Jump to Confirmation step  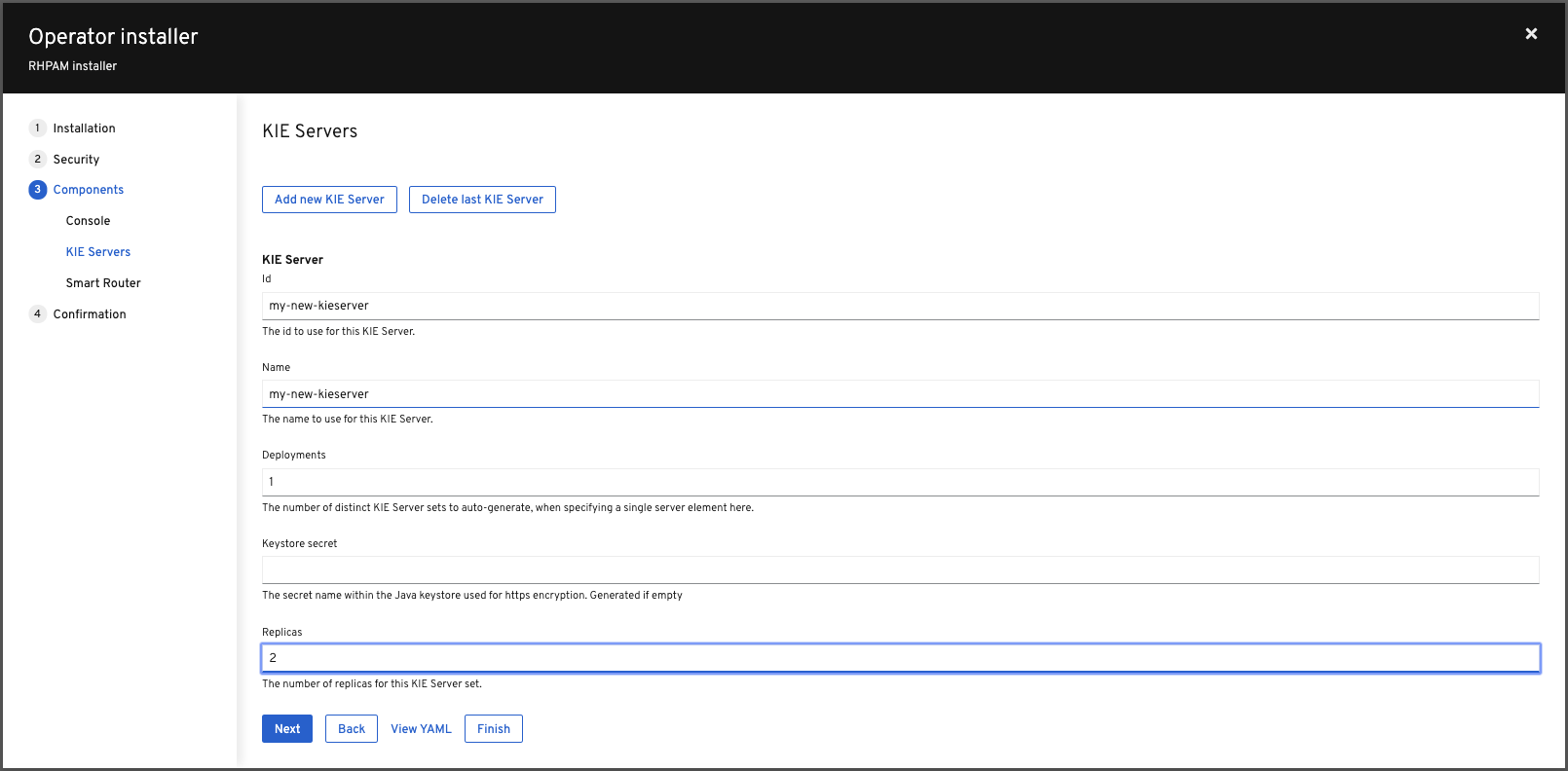pos(90,314)
